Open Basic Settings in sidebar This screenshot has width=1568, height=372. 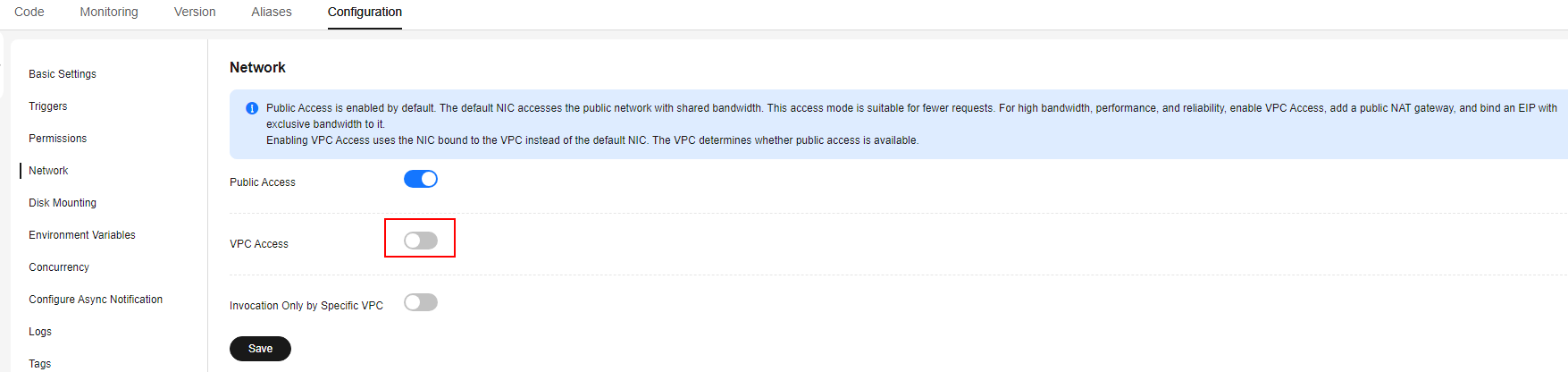click(x=63, y=74)
